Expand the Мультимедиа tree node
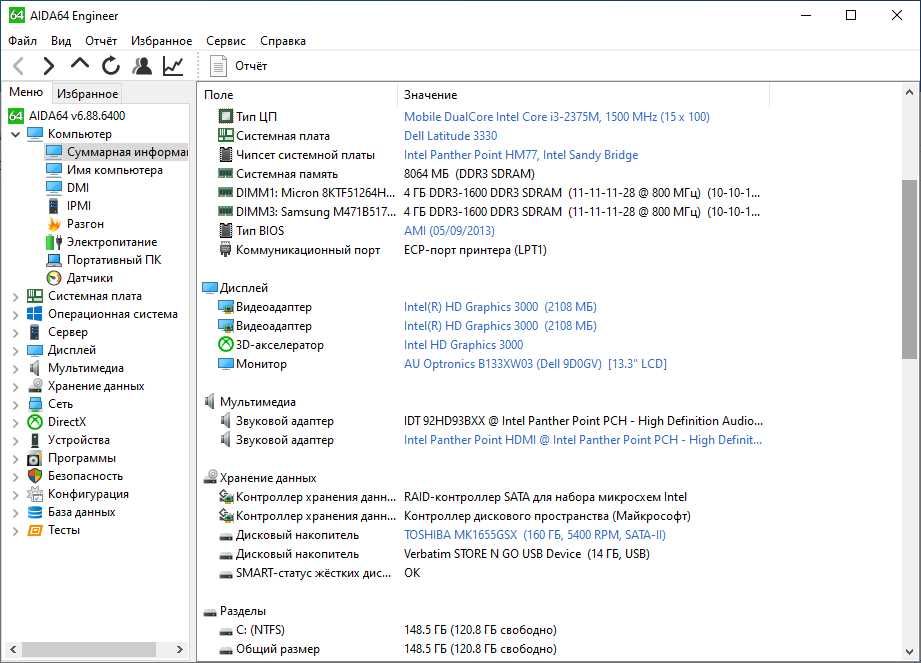 coord(16,369)
